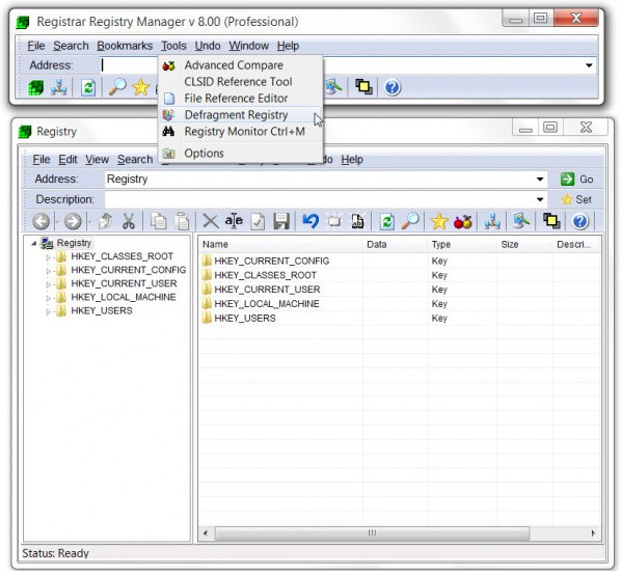Click the apples Compare icon in Registry toolbar
The width and height of the screenshot is (620, 571).
click(x=463, y=222)
